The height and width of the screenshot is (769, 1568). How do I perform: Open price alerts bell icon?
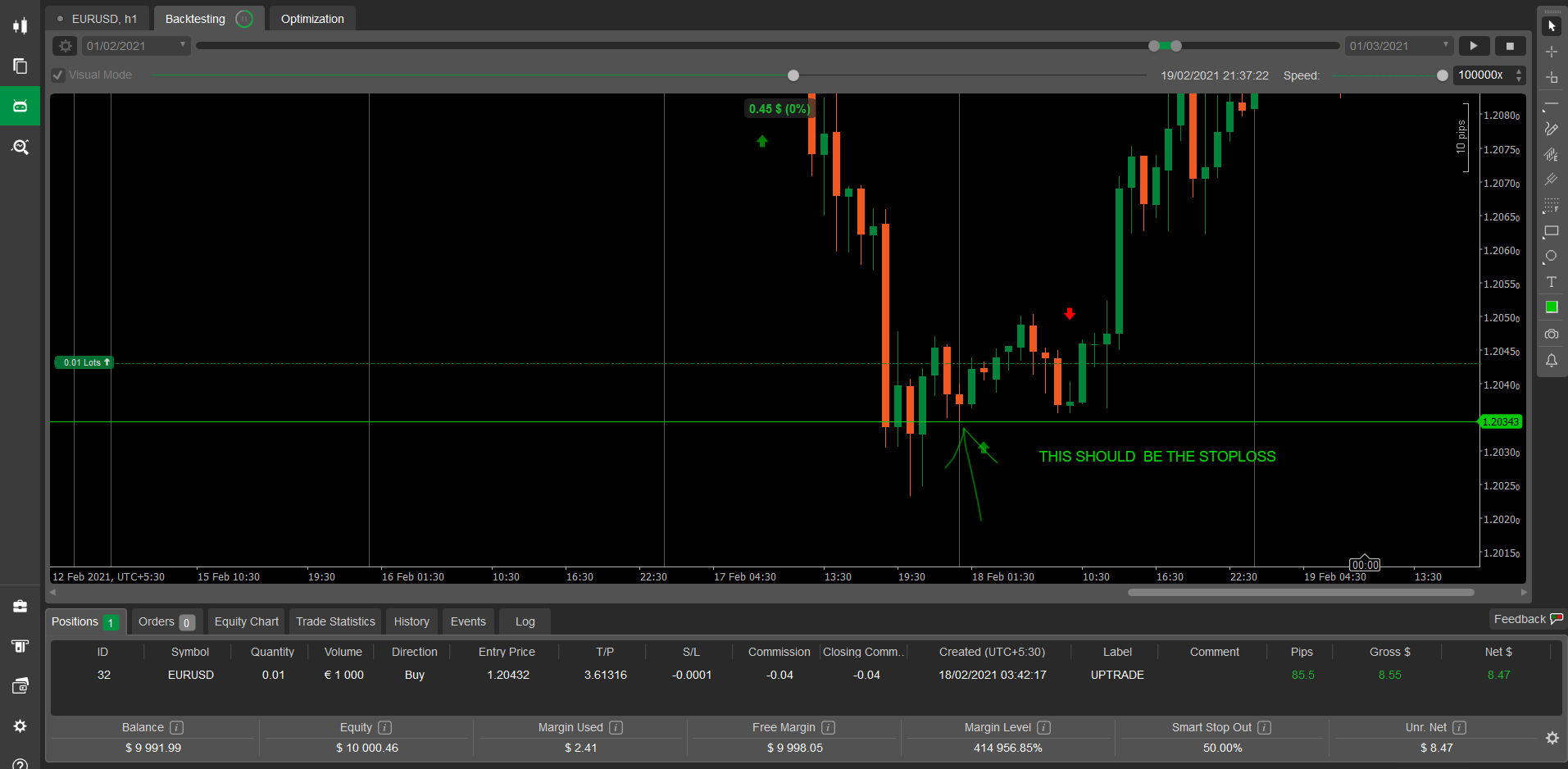[x=1551, y=361]
